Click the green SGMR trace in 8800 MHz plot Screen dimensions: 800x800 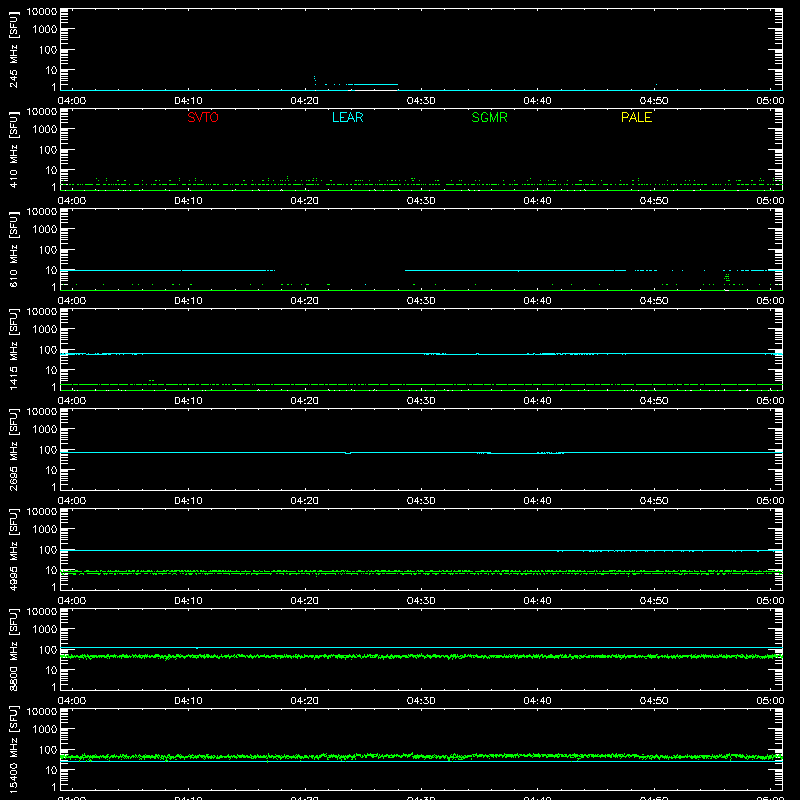point(421,656)
